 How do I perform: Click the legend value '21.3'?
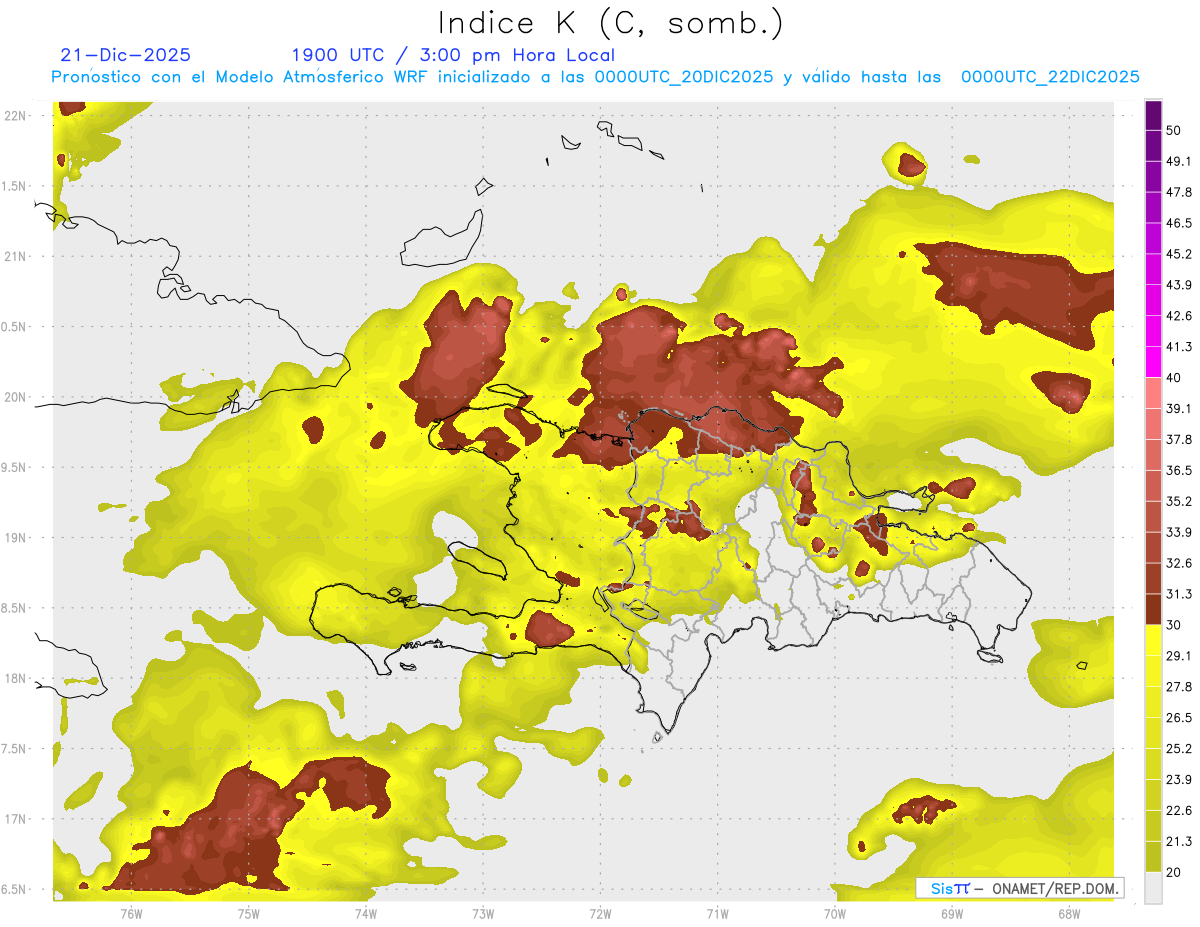[1179, 841]
